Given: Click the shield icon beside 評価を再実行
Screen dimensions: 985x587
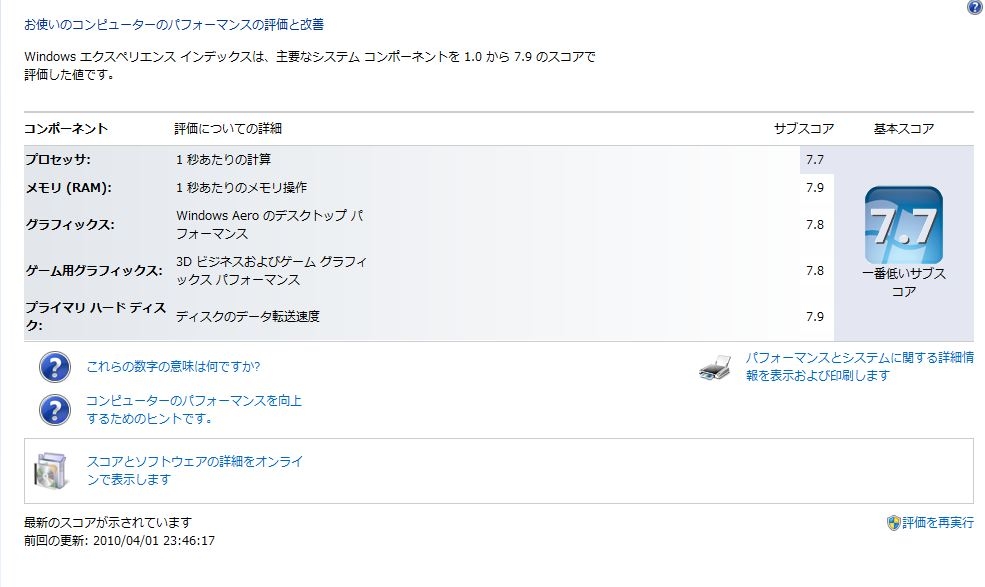Looking at the screenshot, I should tap(894, 522).
